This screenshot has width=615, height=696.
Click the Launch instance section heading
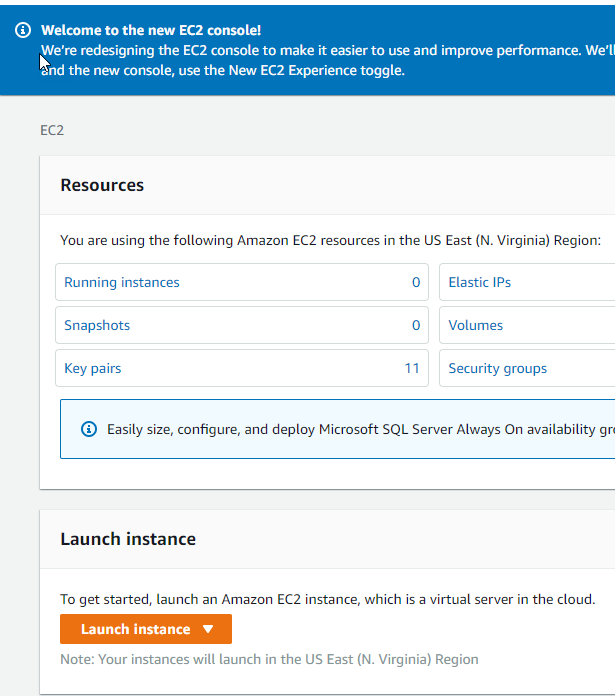128,539
